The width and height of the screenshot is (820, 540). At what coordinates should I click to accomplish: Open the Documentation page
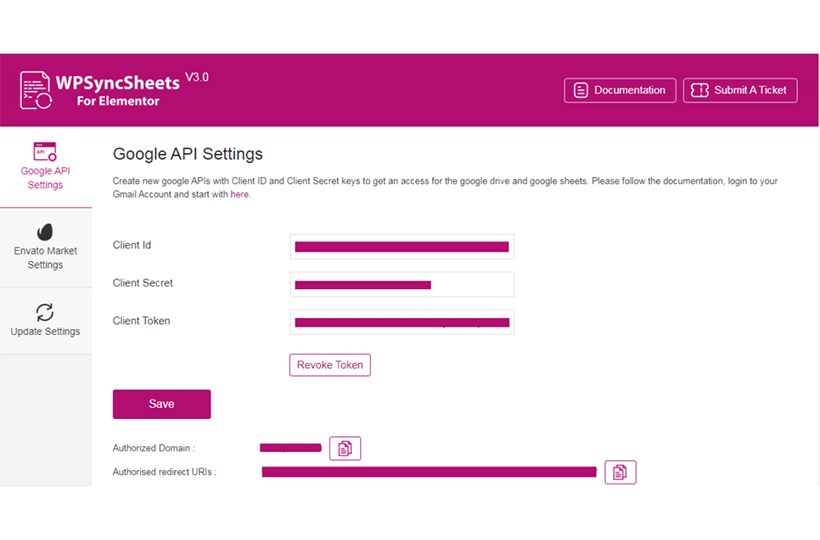click(x=620, y=90)
